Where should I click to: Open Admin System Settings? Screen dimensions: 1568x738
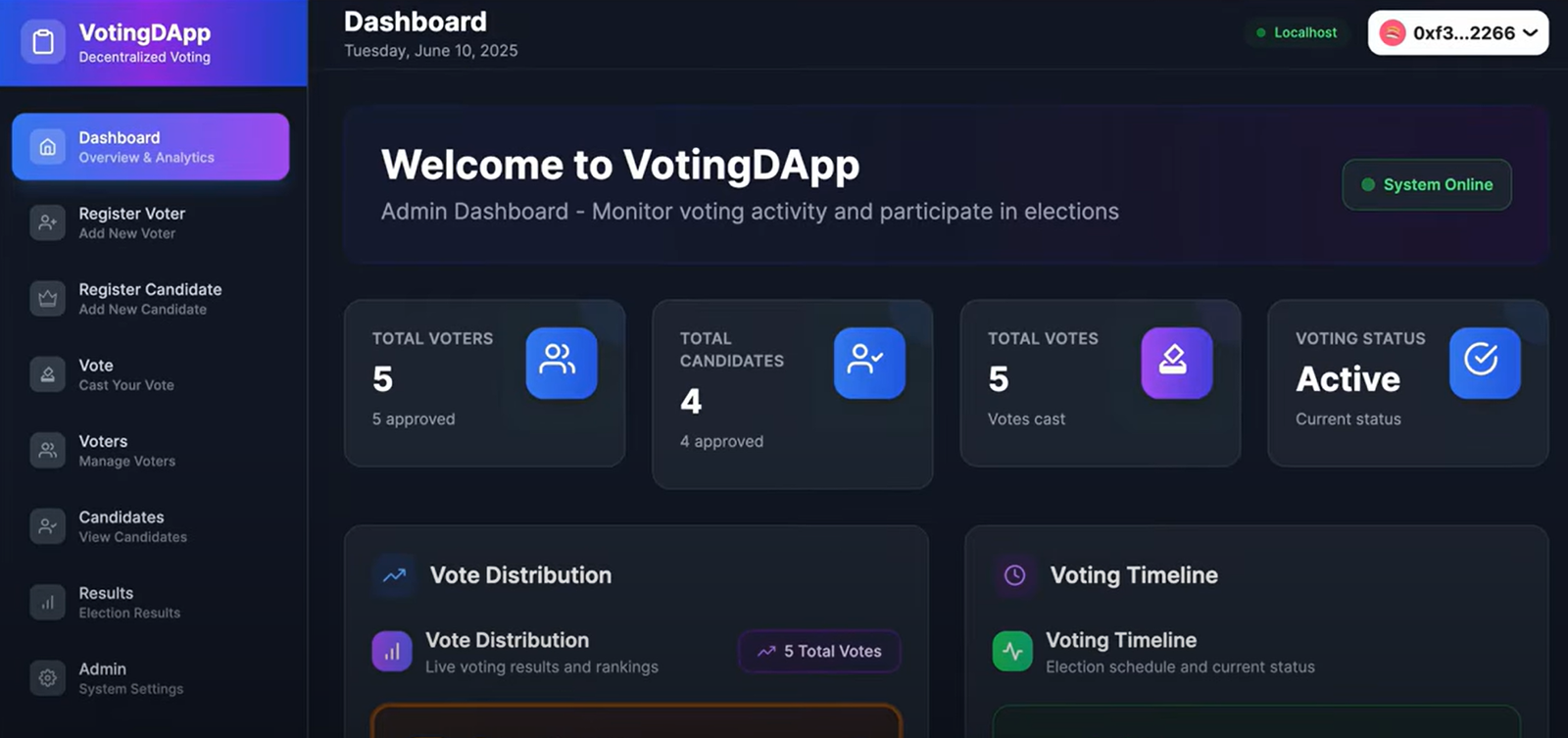click(151, 678)
